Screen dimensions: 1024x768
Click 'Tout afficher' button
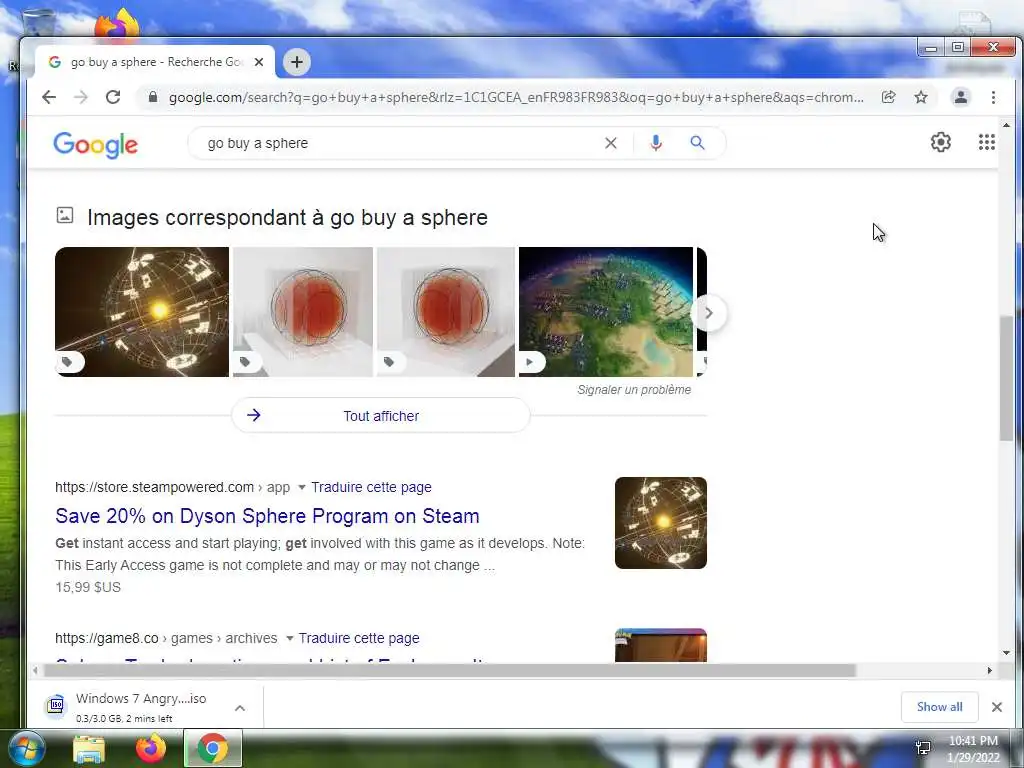381,415
